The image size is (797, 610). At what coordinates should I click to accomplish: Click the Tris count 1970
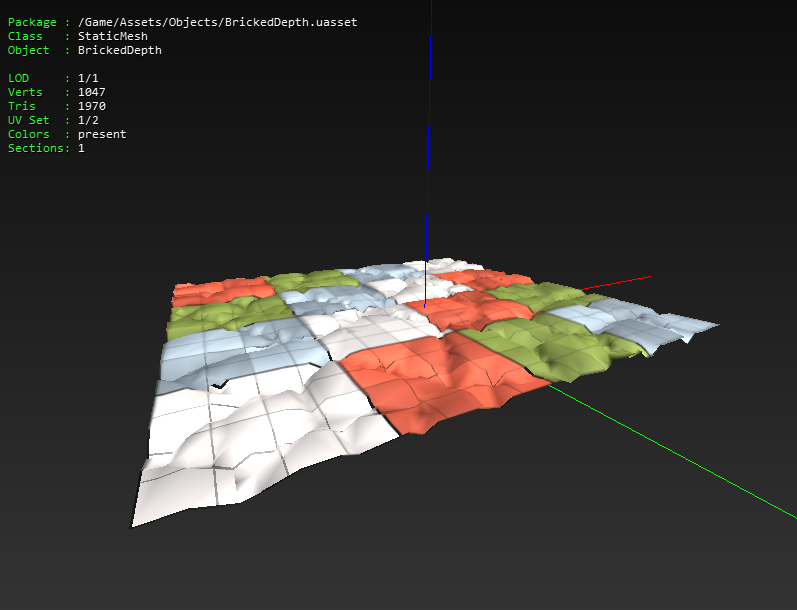click(x=91, y=106)
